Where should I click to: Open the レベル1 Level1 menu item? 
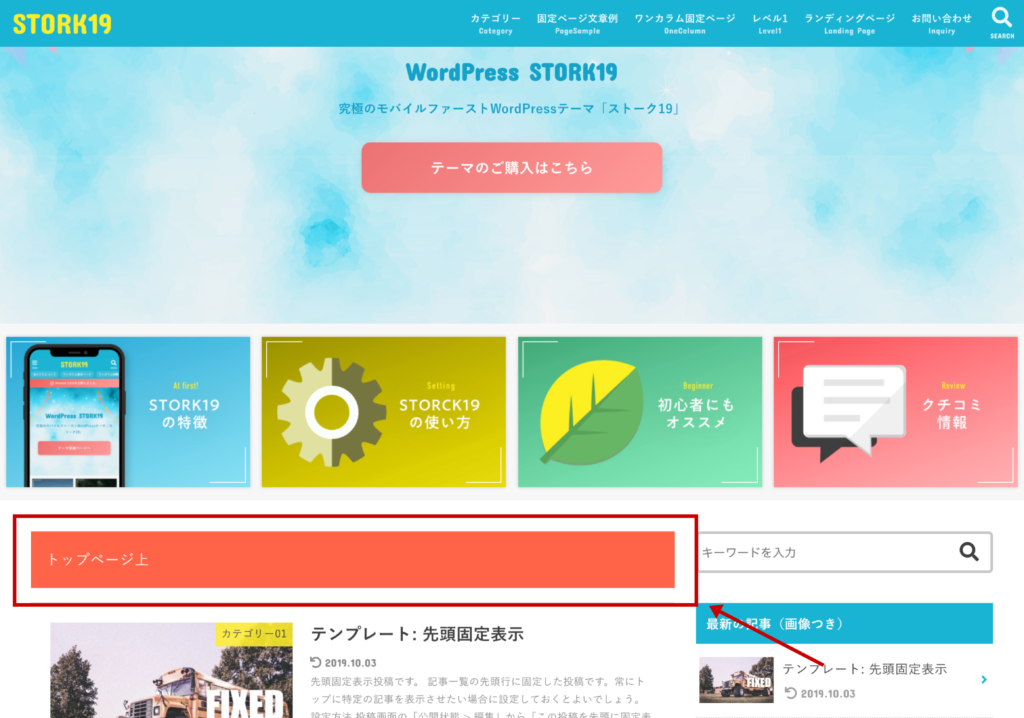pyautogui.click(x=770, y=24)
